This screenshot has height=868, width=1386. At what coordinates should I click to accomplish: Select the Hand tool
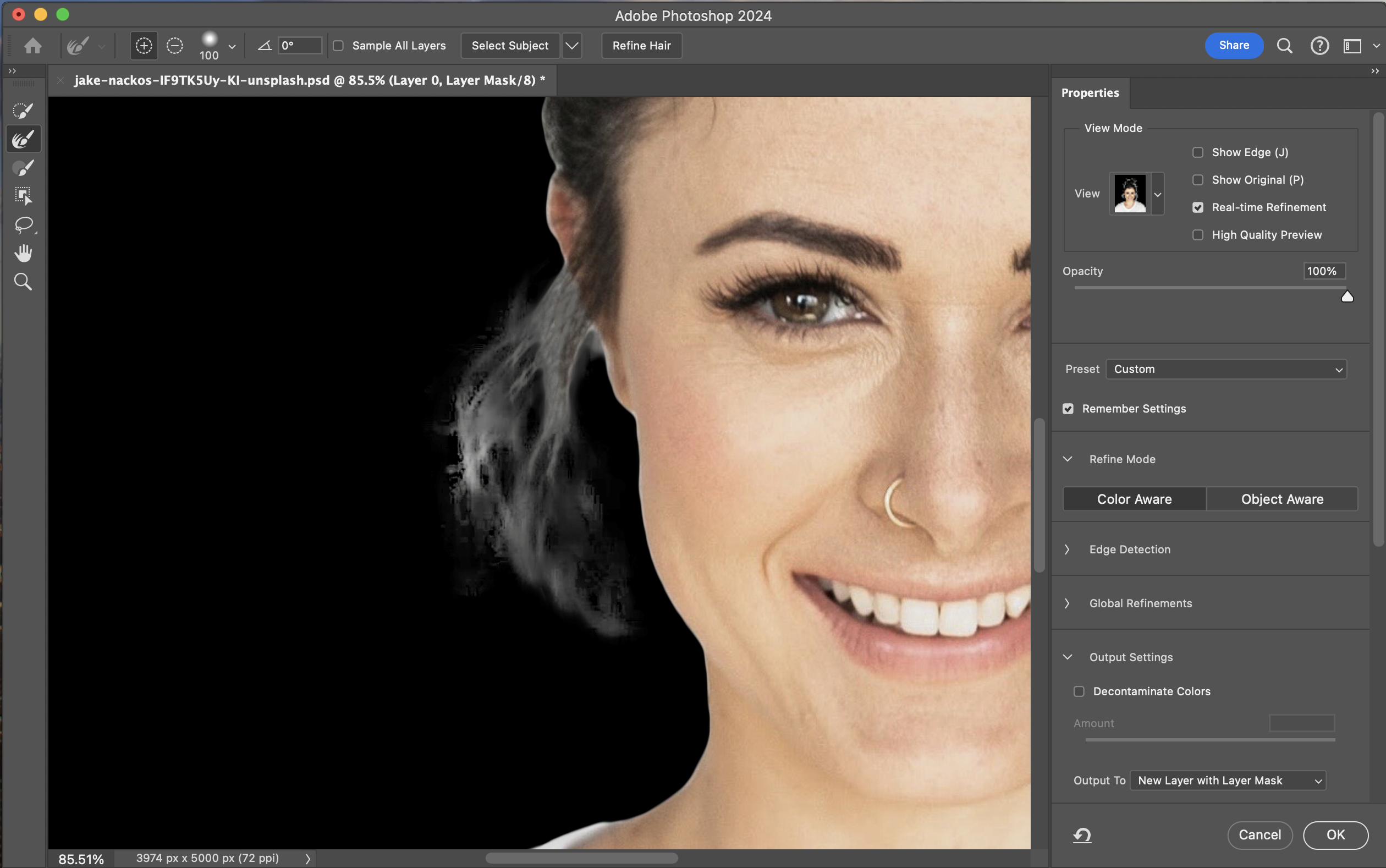[23, 253]
